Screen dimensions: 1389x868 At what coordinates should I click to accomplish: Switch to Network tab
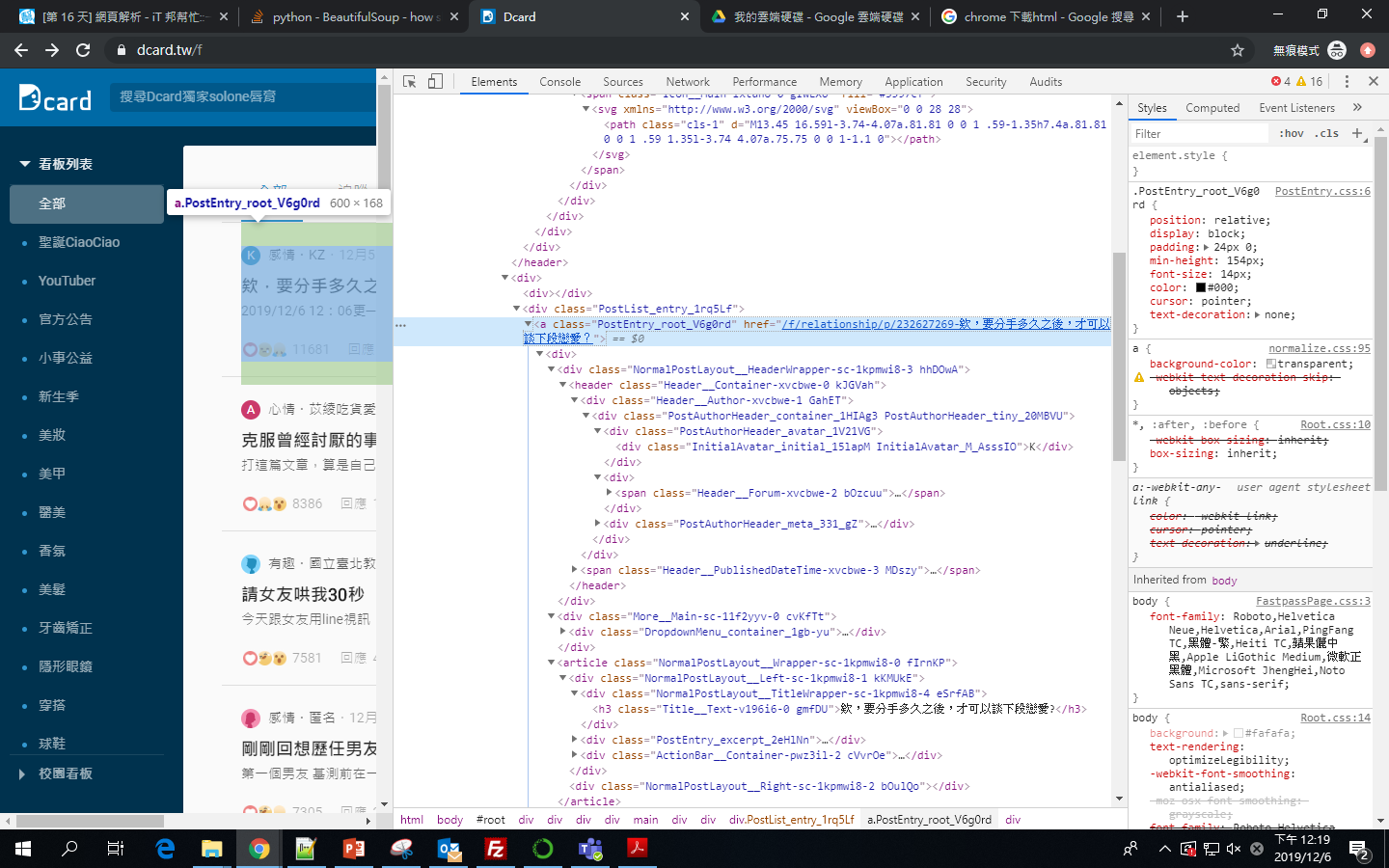pyautogui.click(x=688, y=82)
